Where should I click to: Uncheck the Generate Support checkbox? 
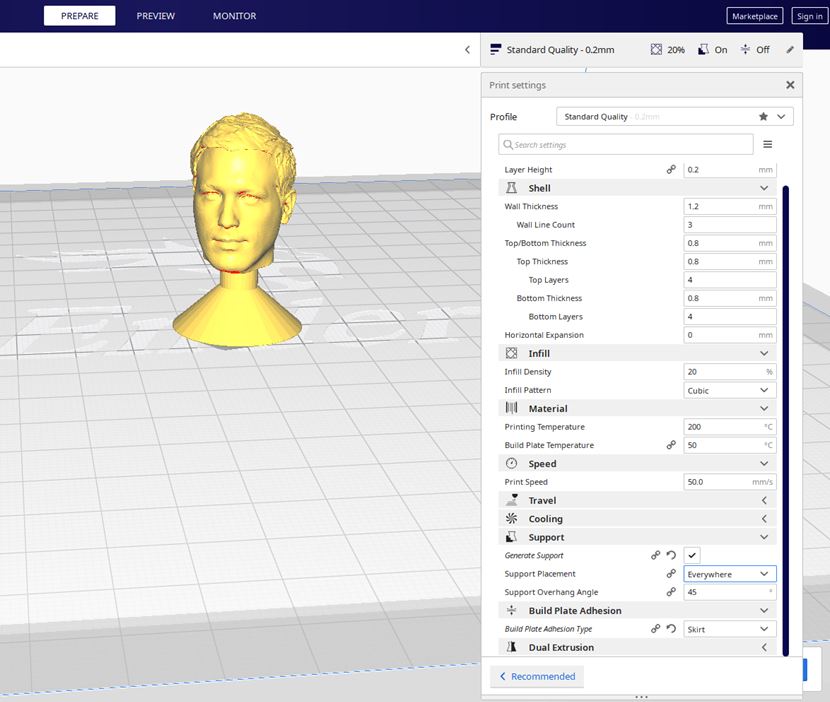[692, 555]
